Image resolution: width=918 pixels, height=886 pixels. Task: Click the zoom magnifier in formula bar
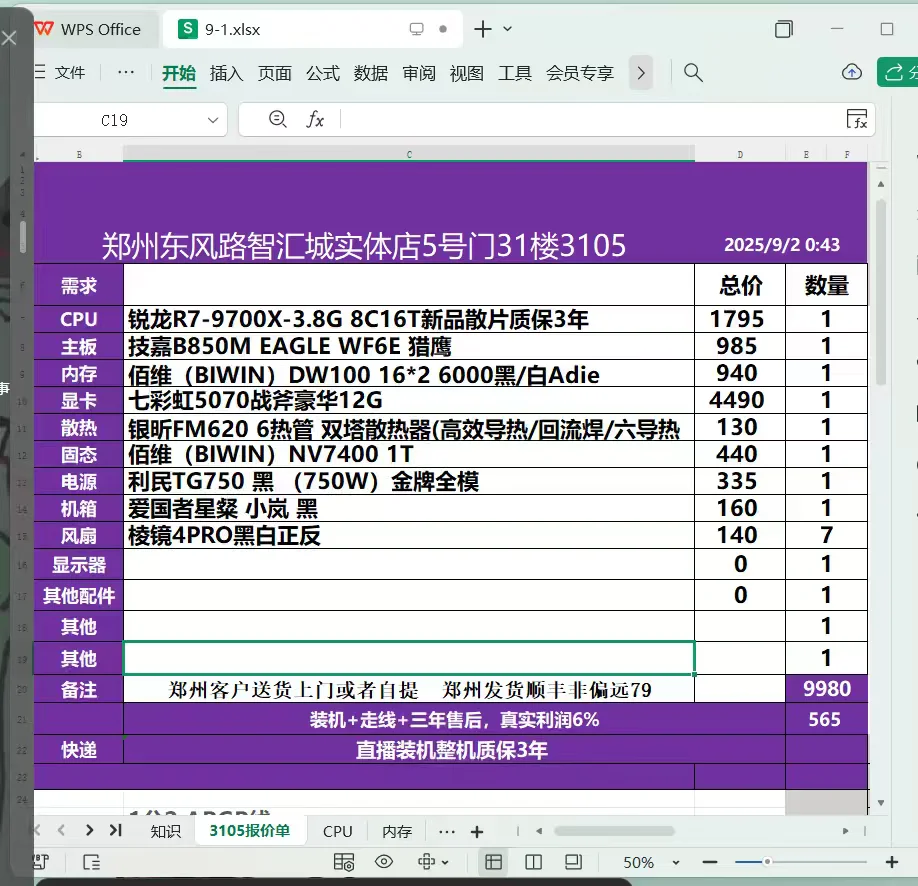pyautogui.click(x=278, y=119)
